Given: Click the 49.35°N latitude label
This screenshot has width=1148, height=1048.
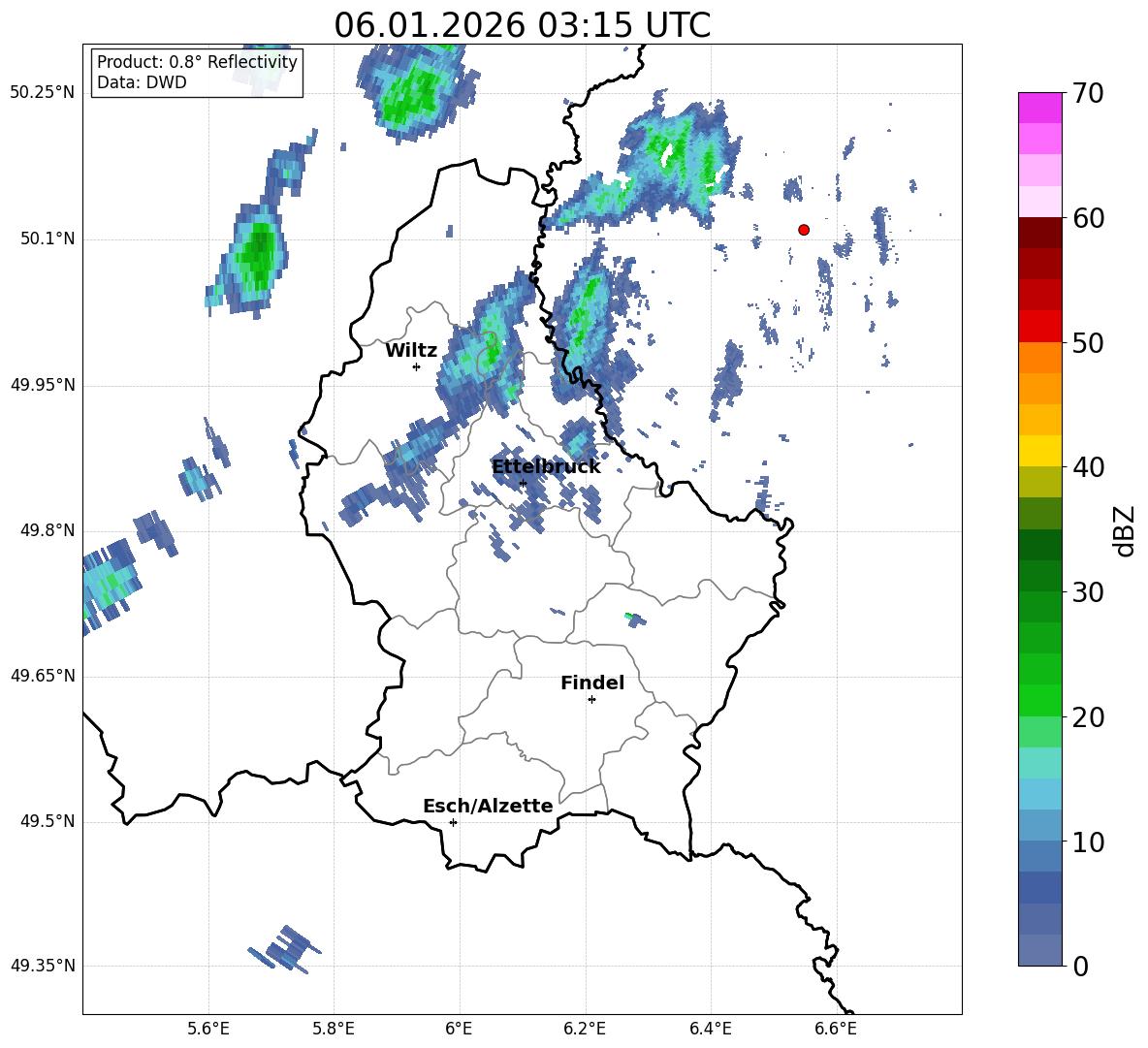Looking at the screenshot, I should pos(43,966).
